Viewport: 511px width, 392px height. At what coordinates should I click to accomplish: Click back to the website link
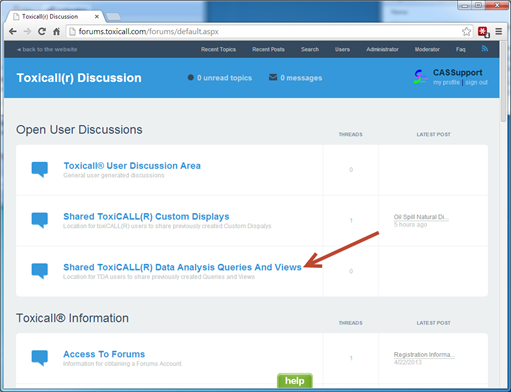point(47,49)
